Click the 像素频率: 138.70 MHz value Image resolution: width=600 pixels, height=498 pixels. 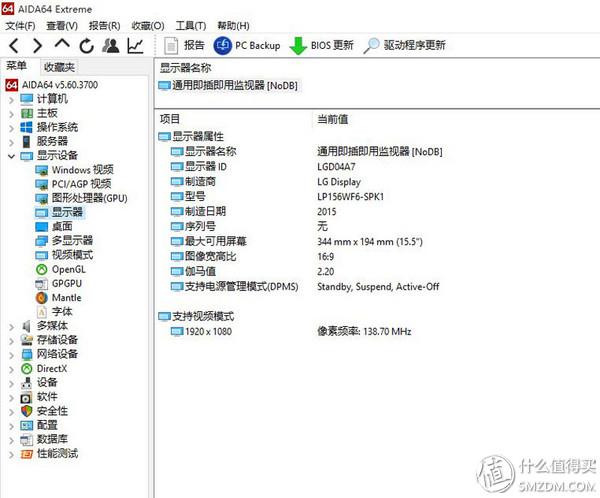(364, 331)
